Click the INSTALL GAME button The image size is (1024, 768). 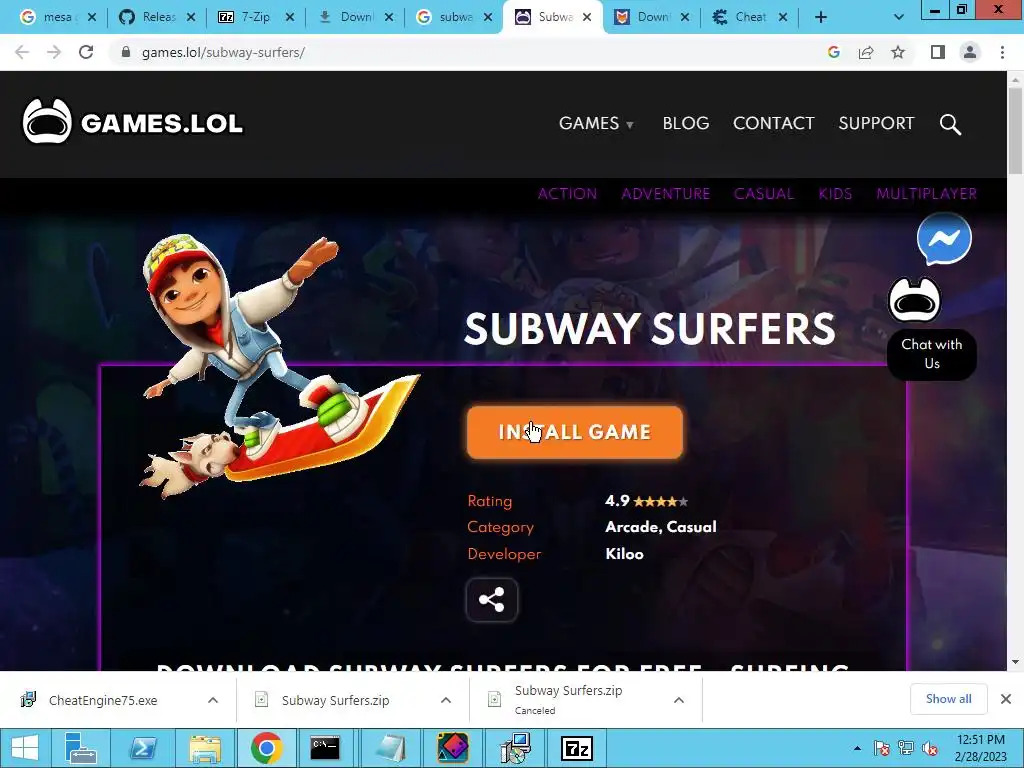coord(575,432)
